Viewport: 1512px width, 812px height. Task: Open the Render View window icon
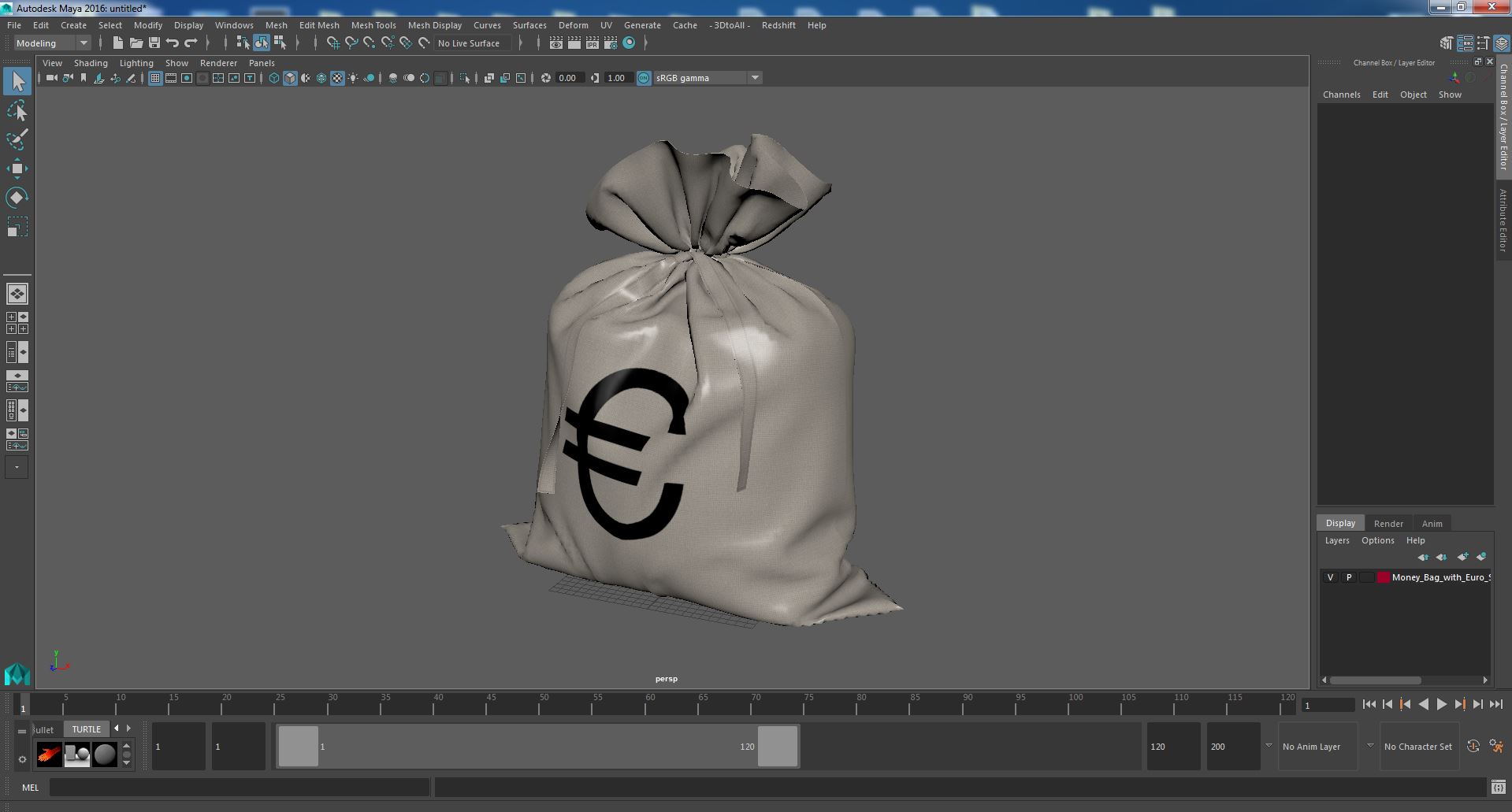[x=555, y=43]
